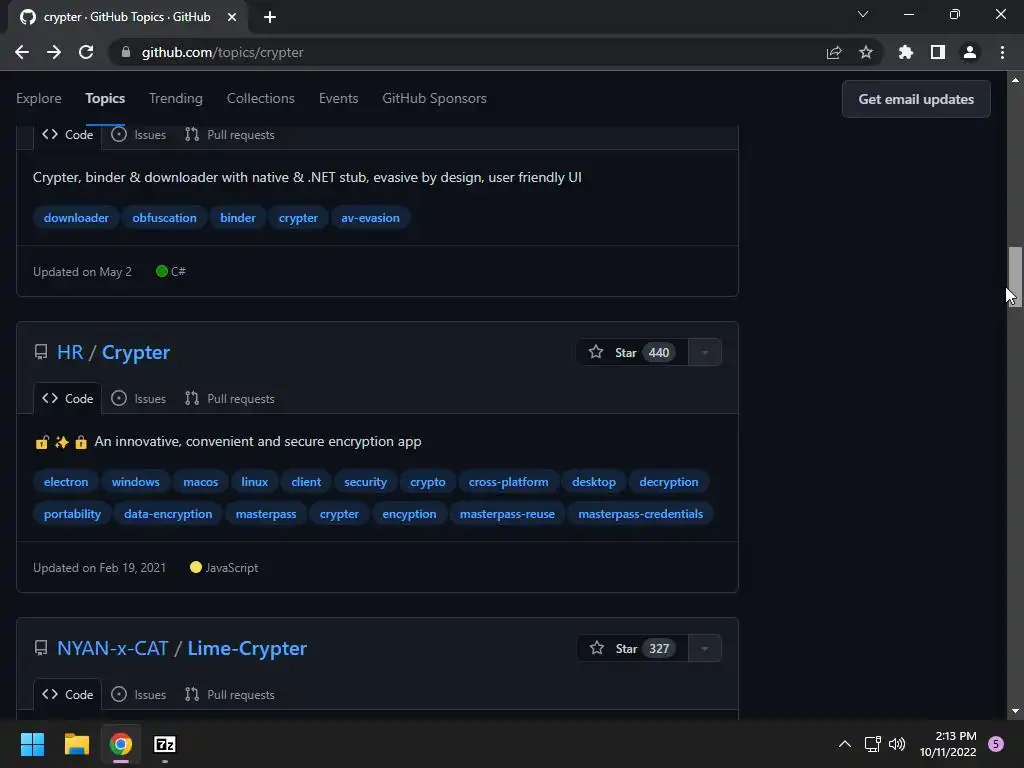Click the binder topic tag

[238, 217]
